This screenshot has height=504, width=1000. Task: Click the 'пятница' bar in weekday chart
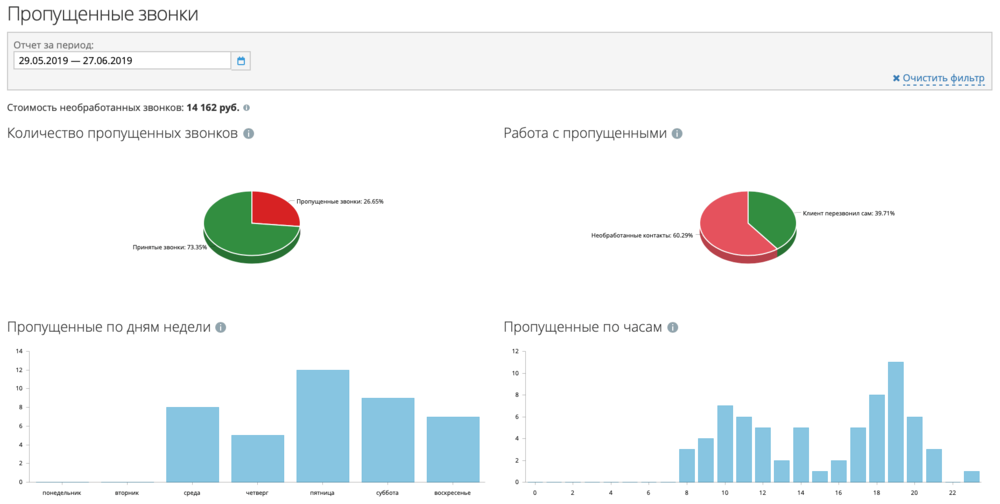point(323,427)
